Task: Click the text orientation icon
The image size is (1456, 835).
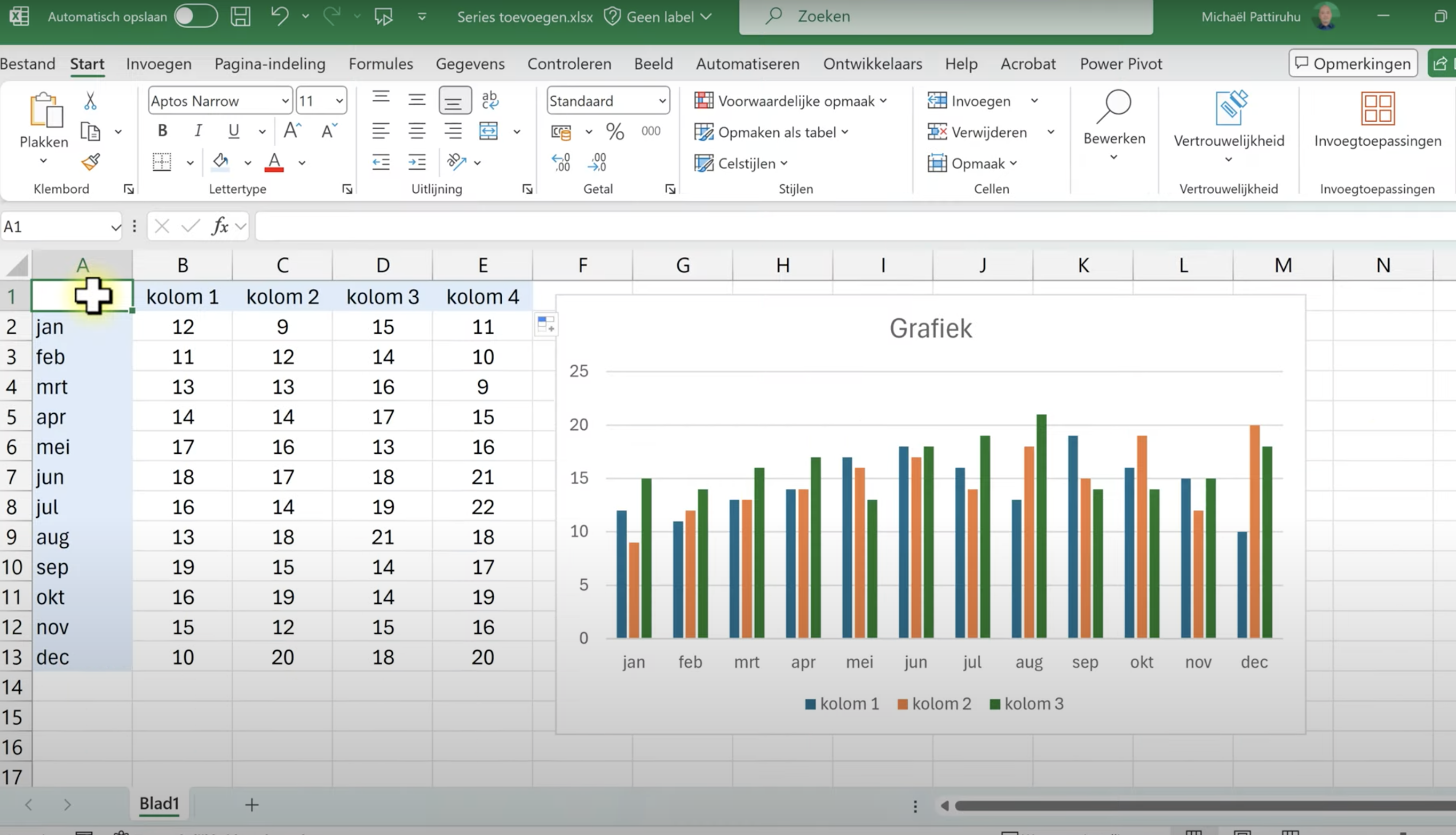Action: coord(457,162)
